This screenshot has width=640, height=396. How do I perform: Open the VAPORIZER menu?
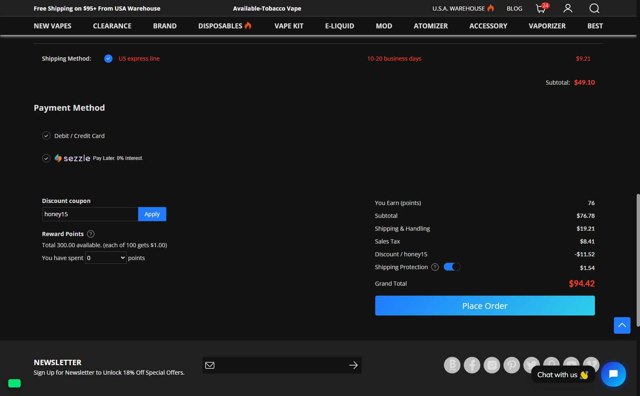(x=547, y=26)
